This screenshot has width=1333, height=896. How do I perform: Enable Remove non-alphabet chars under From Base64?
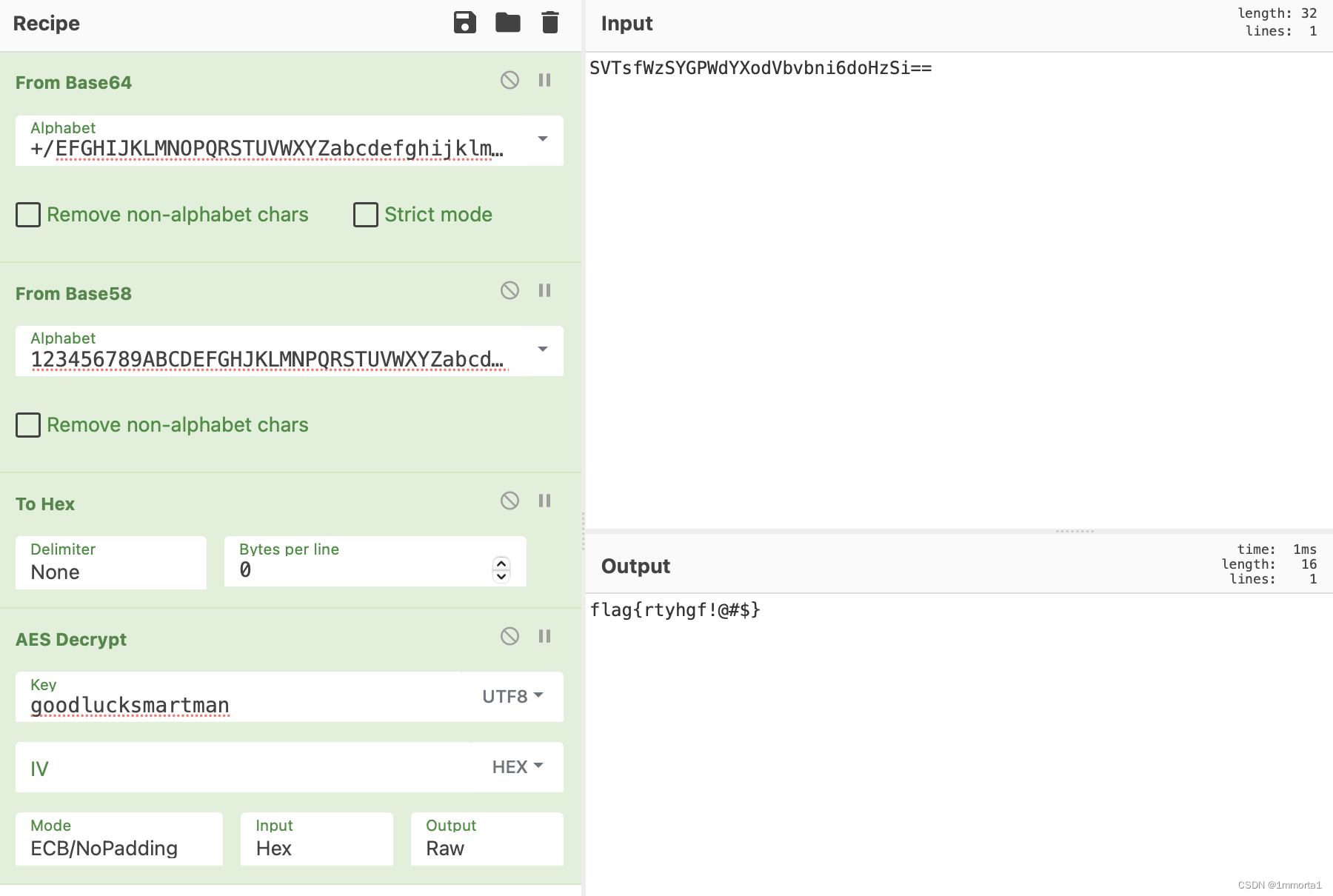(27, 215)
